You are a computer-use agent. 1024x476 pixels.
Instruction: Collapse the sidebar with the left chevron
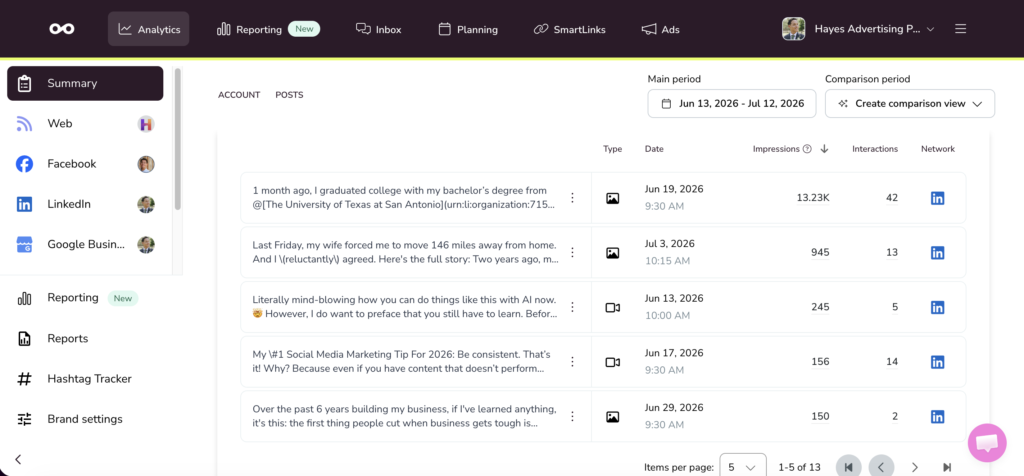click(x=18, y=459)
